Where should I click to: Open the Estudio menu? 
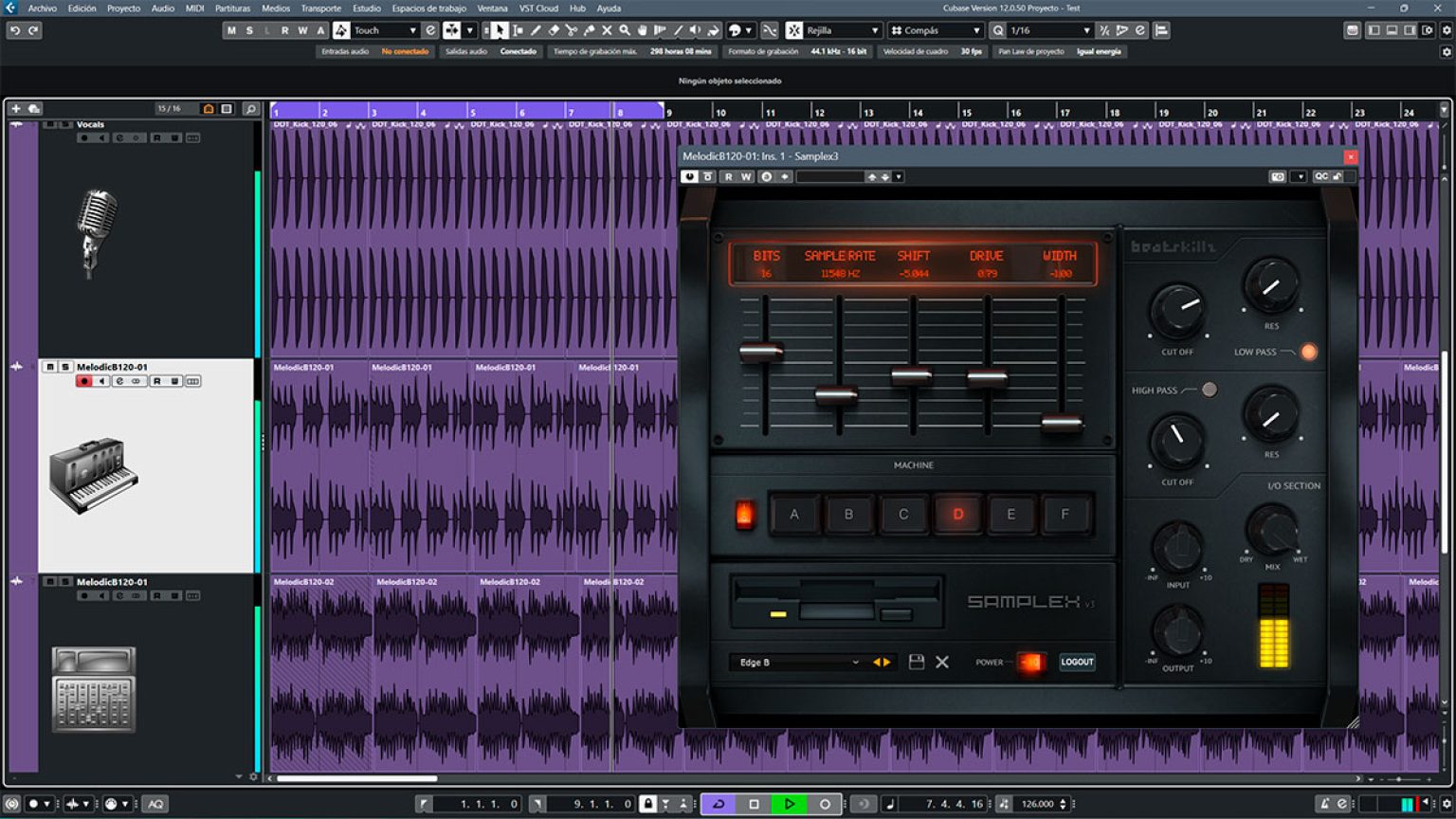(367, 8)
